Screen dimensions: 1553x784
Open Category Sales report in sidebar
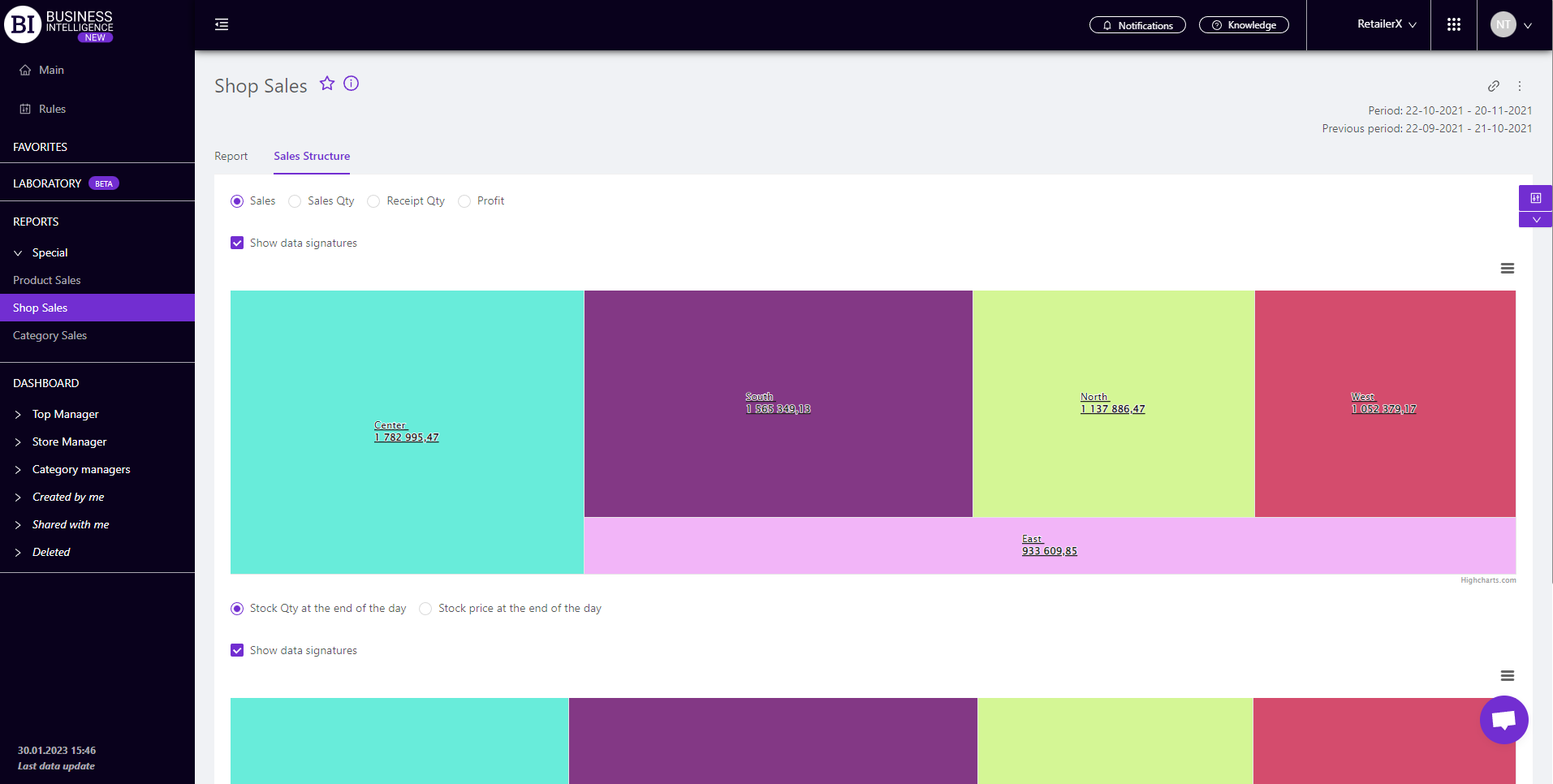pos(50,336)
